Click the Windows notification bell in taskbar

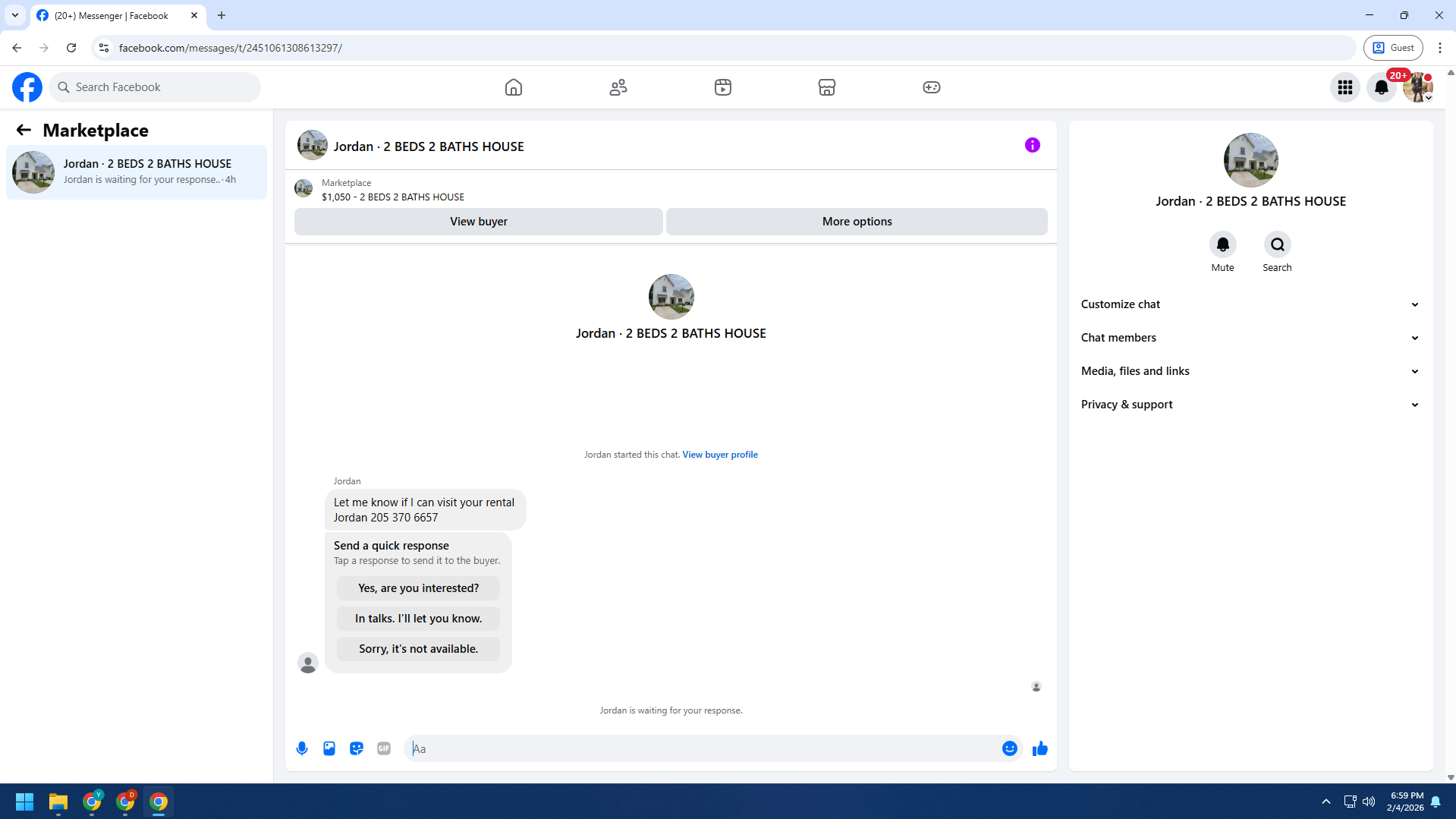tap(1436, 802)
